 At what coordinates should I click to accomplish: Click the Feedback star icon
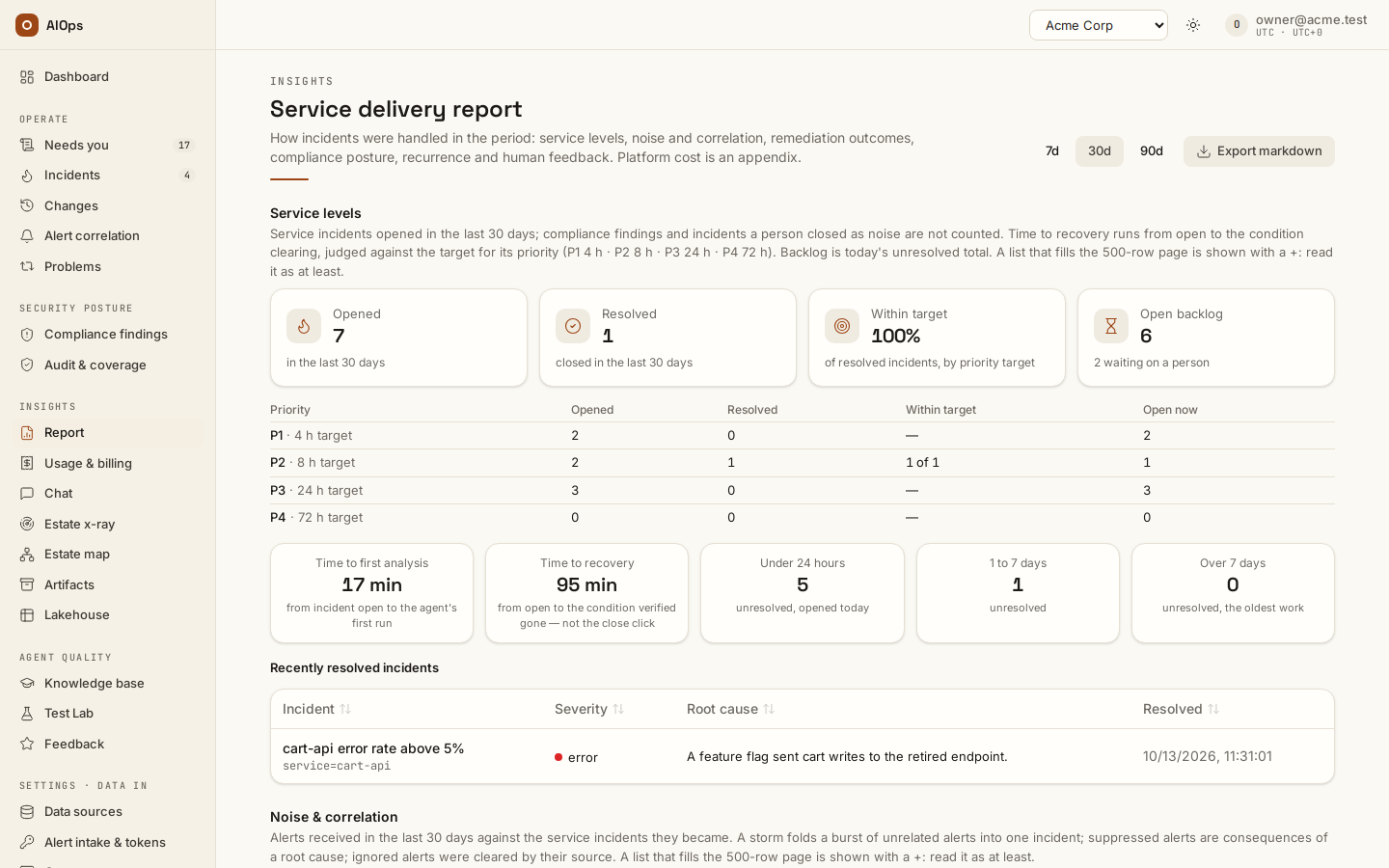click(x=27, y=745)
